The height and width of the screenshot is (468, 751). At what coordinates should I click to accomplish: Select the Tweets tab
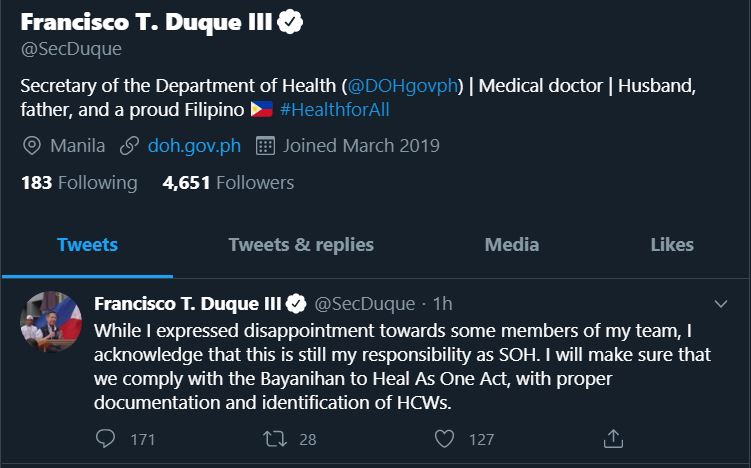point(87,244)
